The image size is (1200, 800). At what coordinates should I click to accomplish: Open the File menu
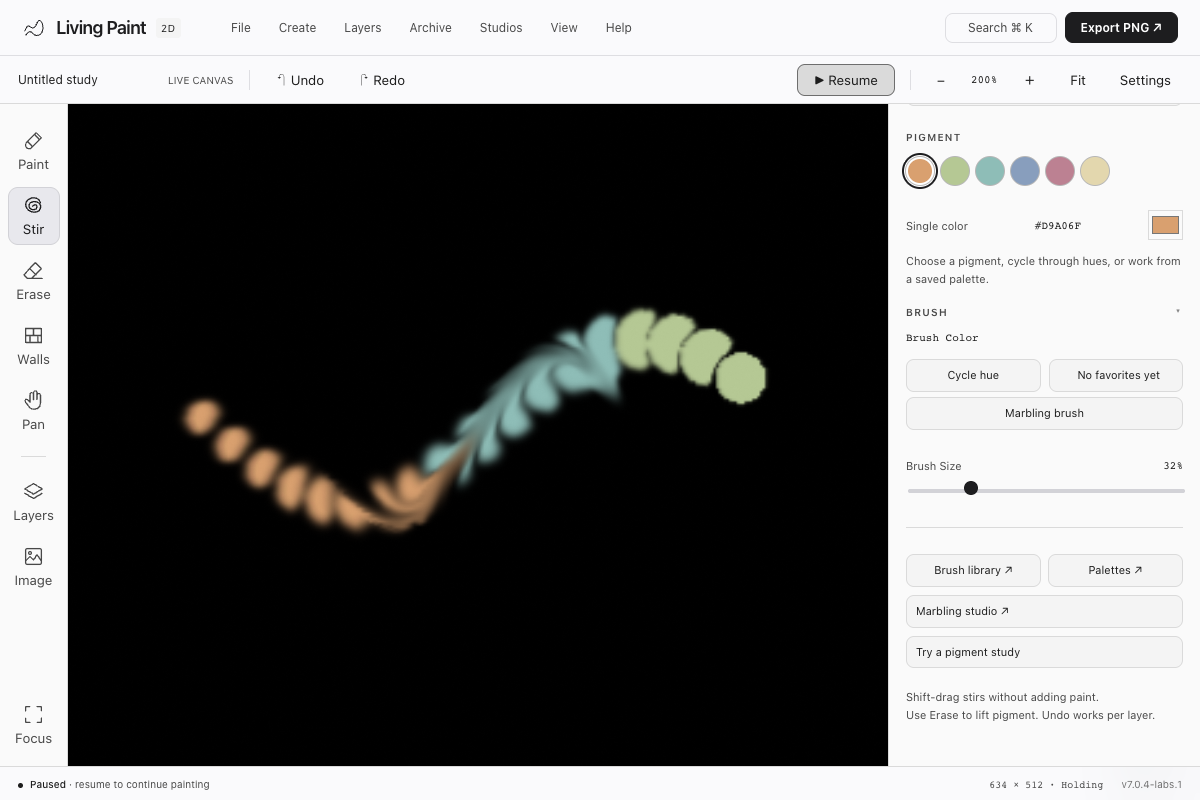point(241,28)
